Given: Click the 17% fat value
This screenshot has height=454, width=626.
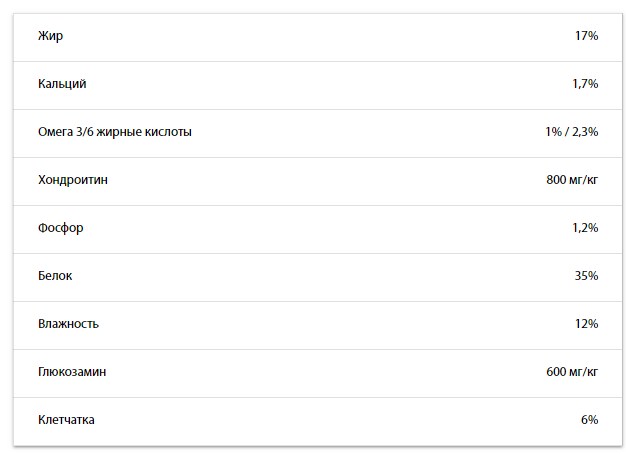Looking at the screenshot, I should click(586, 36).
